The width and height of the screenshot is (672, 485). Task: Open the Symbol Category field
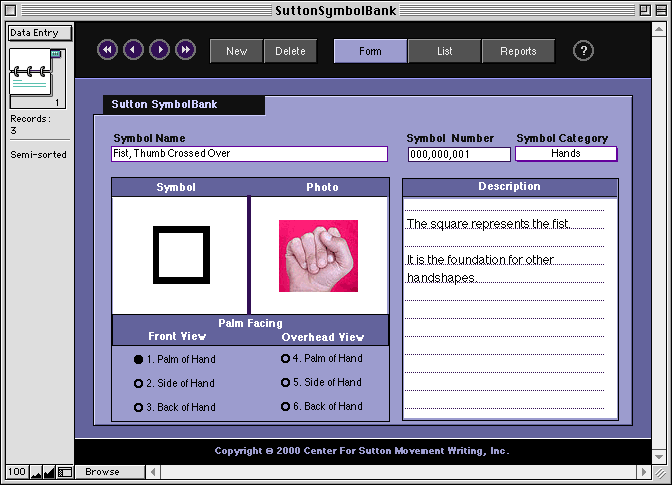coord(566,153)
